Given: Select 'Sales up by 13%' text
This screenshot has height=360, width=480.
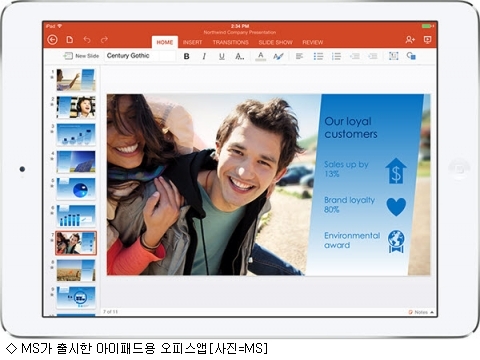Looking at the screenshot, I should [x=346, y=169].
